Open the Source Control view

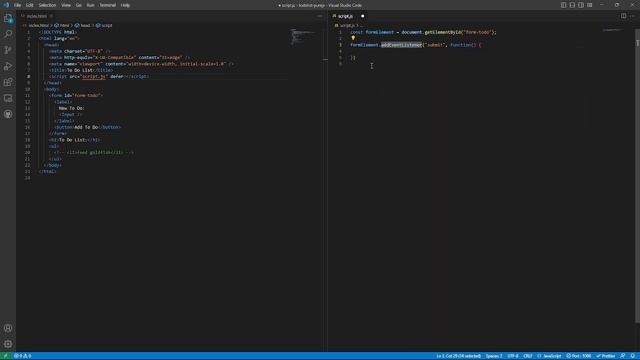pyautogui.click(x=8, y=50)
